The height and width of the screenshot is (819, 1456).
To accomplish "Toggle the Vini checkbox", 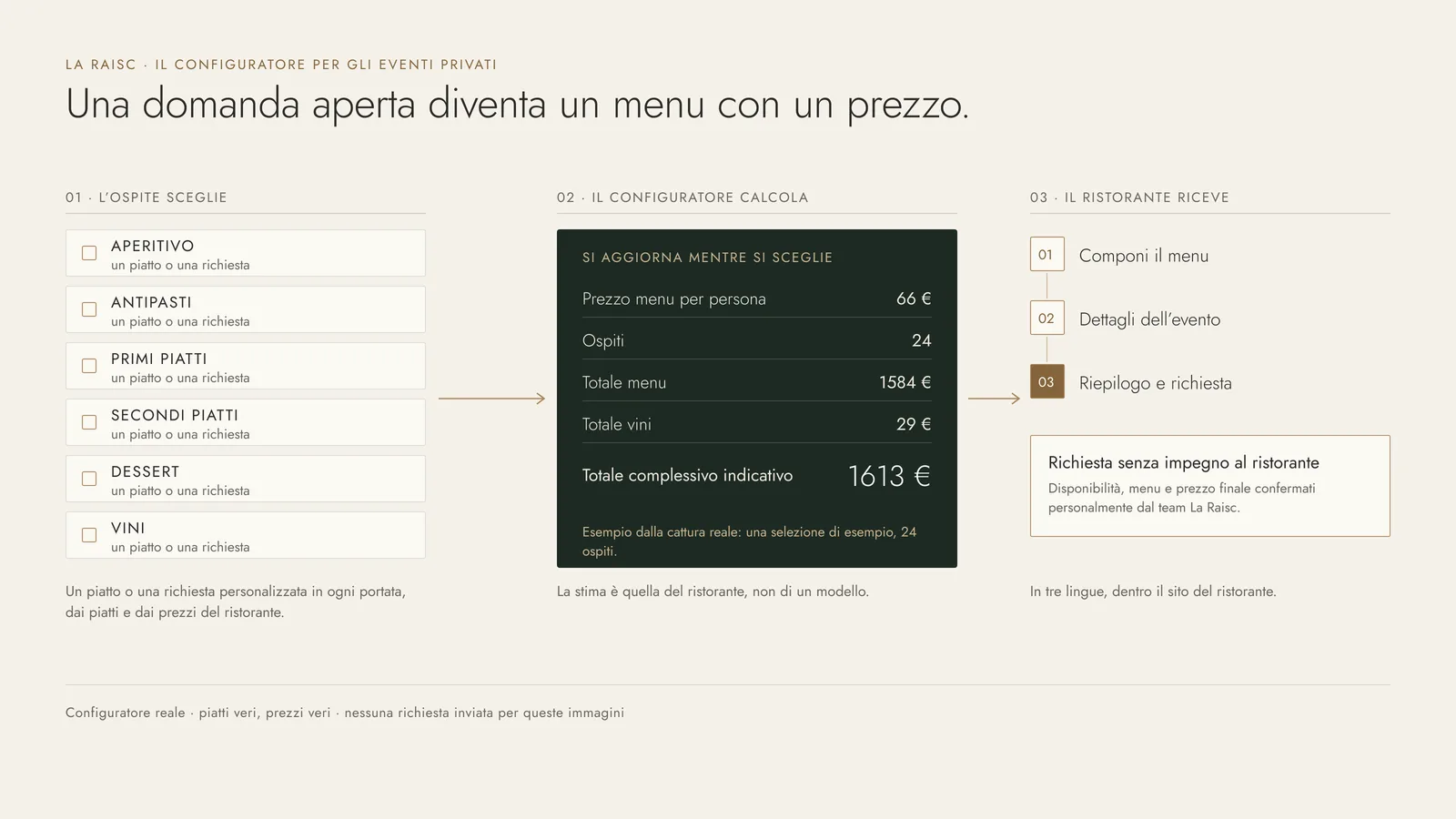I will (89, 535).
